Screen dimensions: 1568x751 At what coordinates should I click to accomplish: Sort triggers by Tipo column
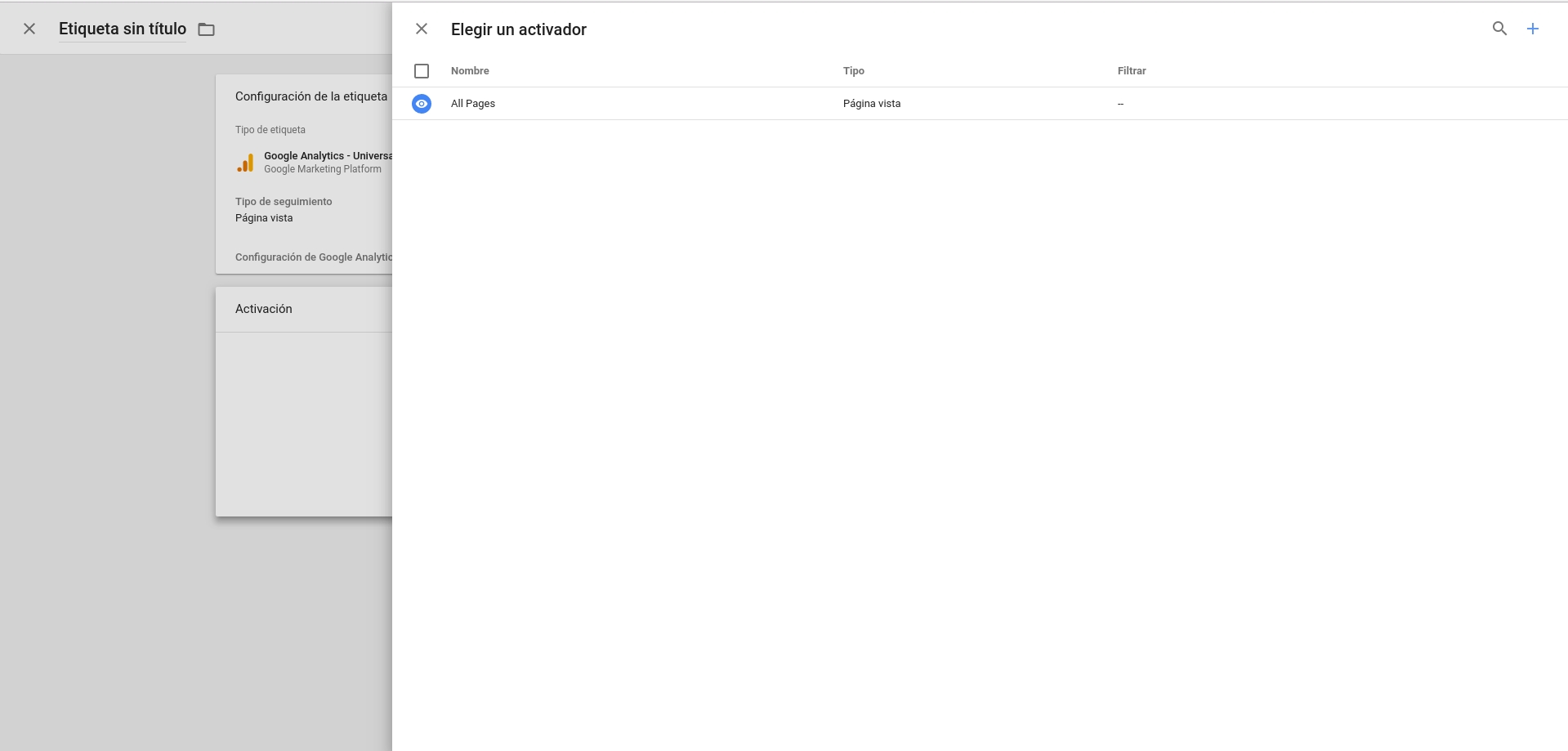click(x=853, y=71)
